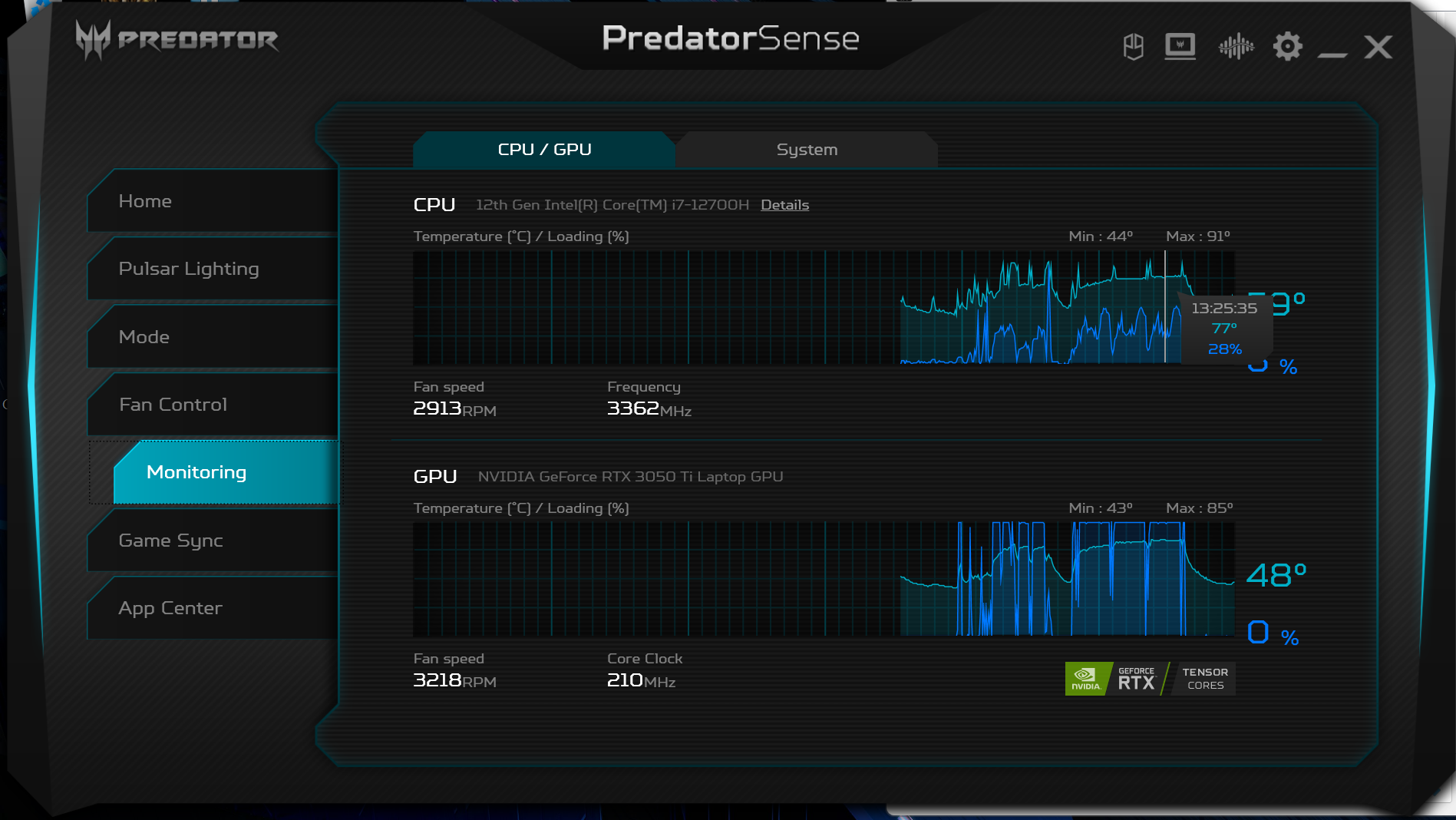The image size is (1456, 820).
Task: Open CPU Details link
Action: (784, 205)
